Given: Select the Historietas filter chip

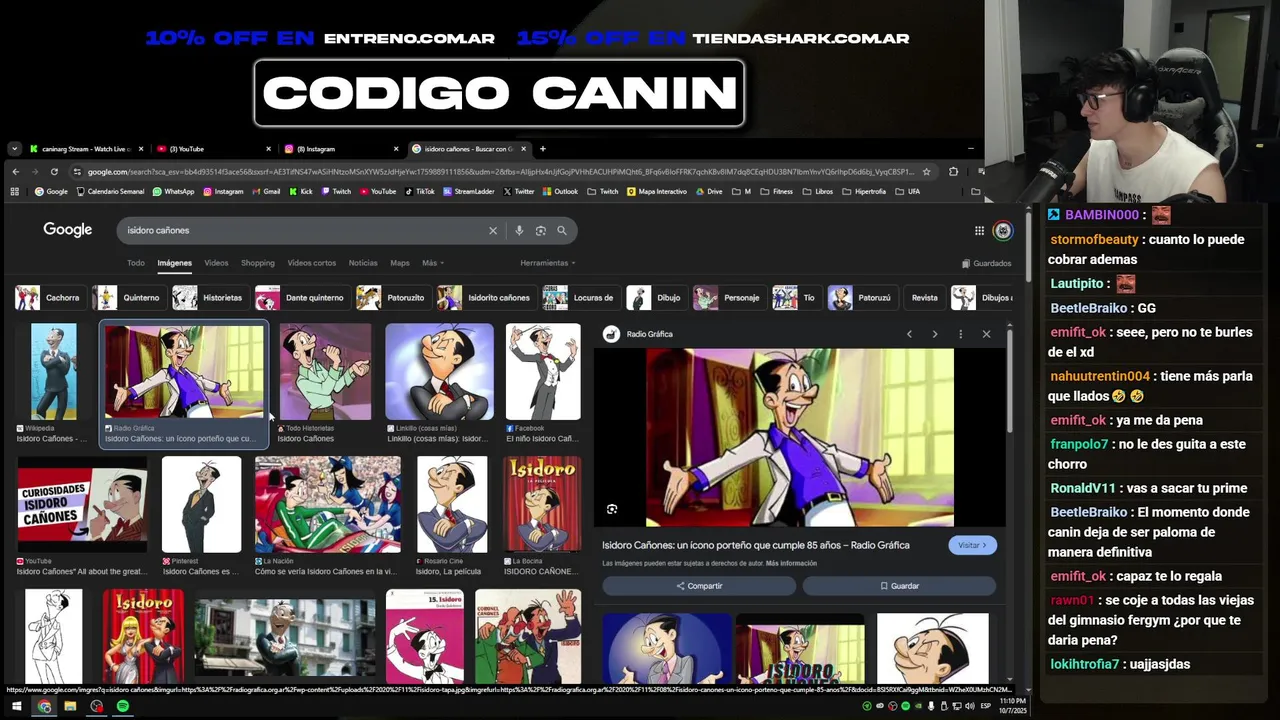Looking at the screenshot, I should pos(208,297).
